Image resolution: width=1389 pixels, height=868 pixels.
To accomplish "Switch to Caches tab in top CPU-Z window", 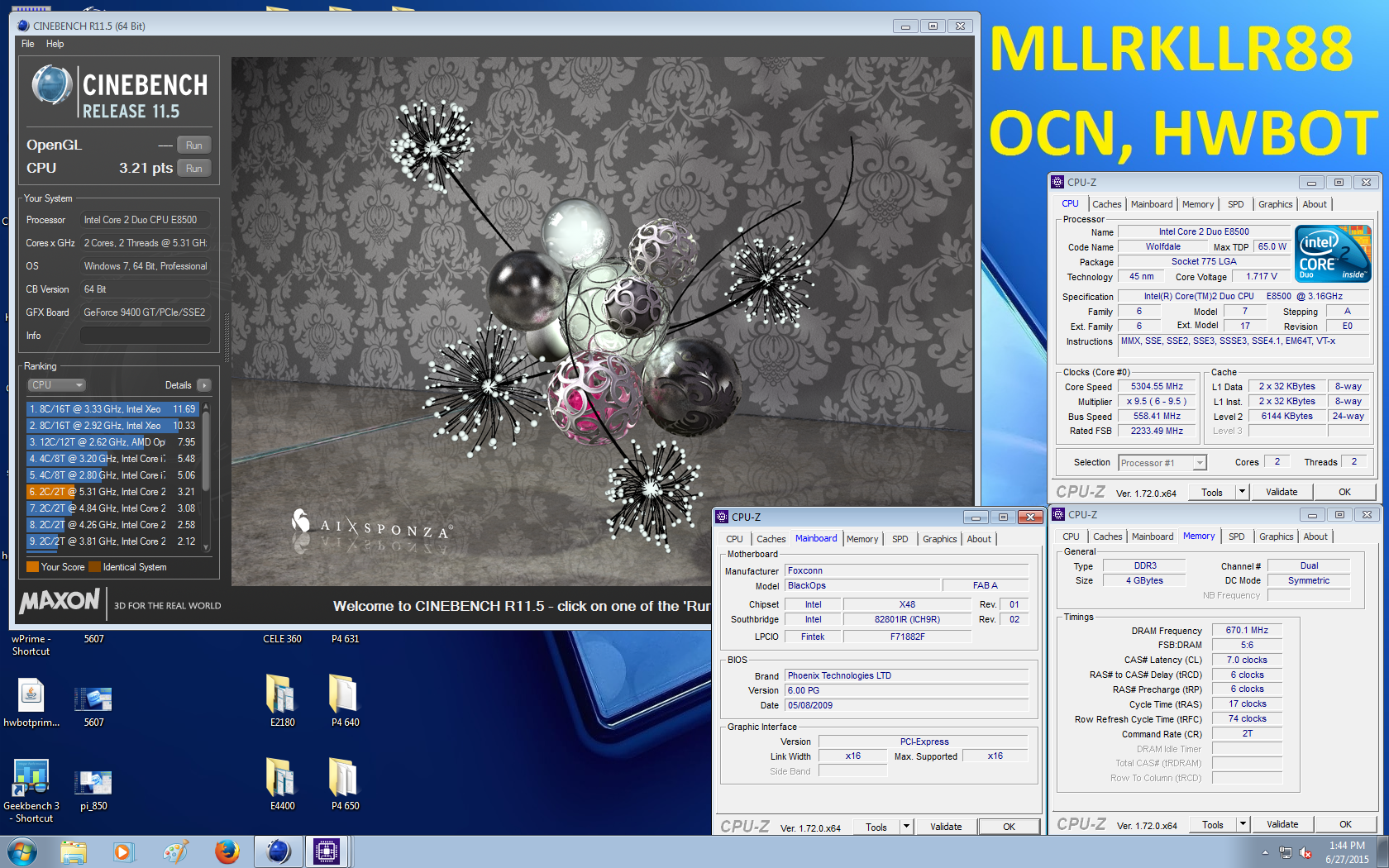I will point(1106,204).
